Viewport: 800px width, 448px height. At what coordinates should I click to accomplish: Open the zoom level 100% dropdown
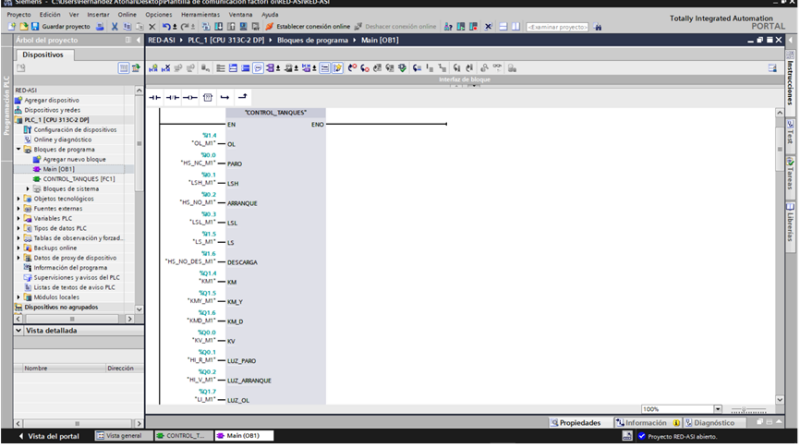tap(717, 409)
